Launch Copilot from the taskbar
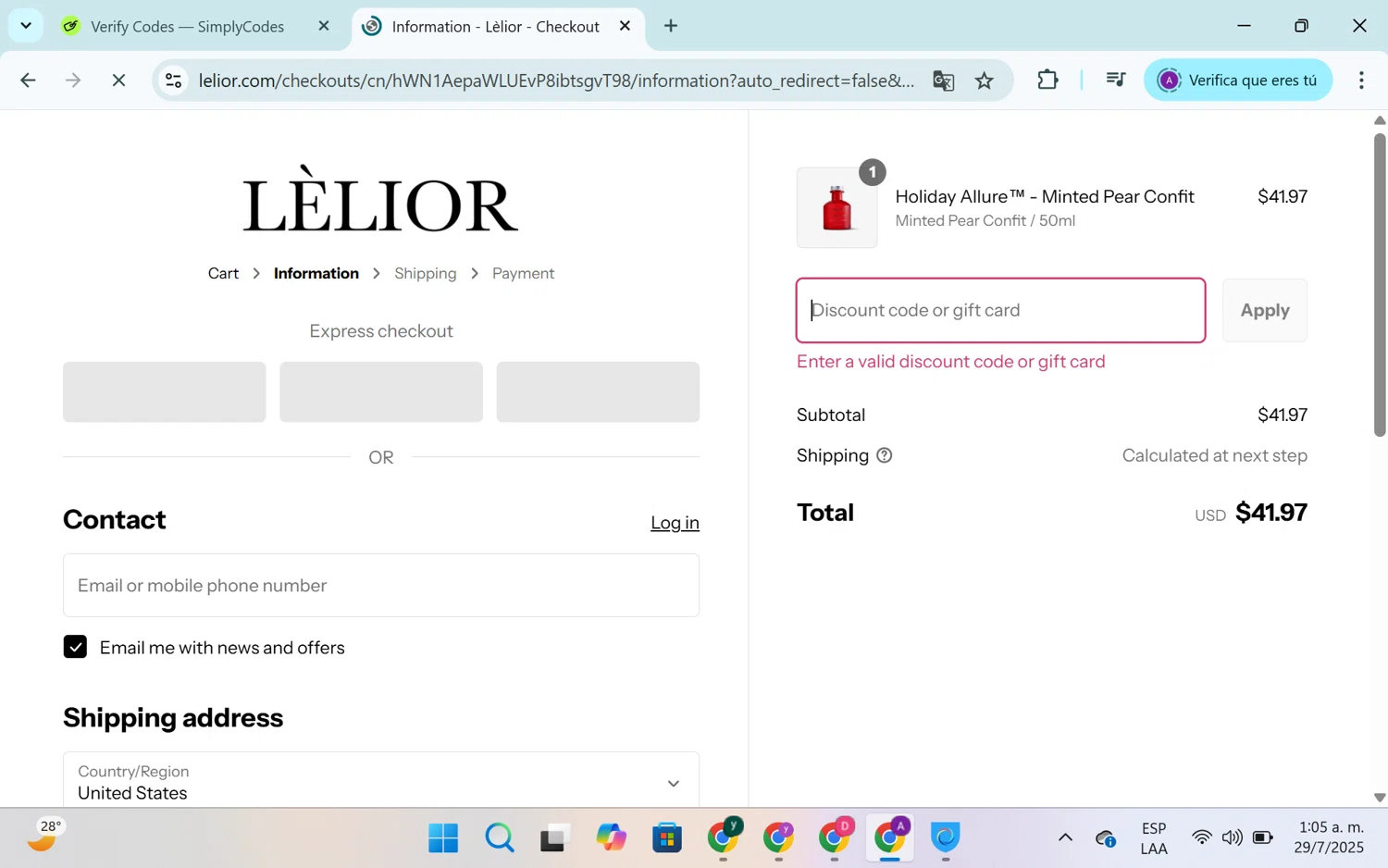1388x868 pixels. point(611,837)
